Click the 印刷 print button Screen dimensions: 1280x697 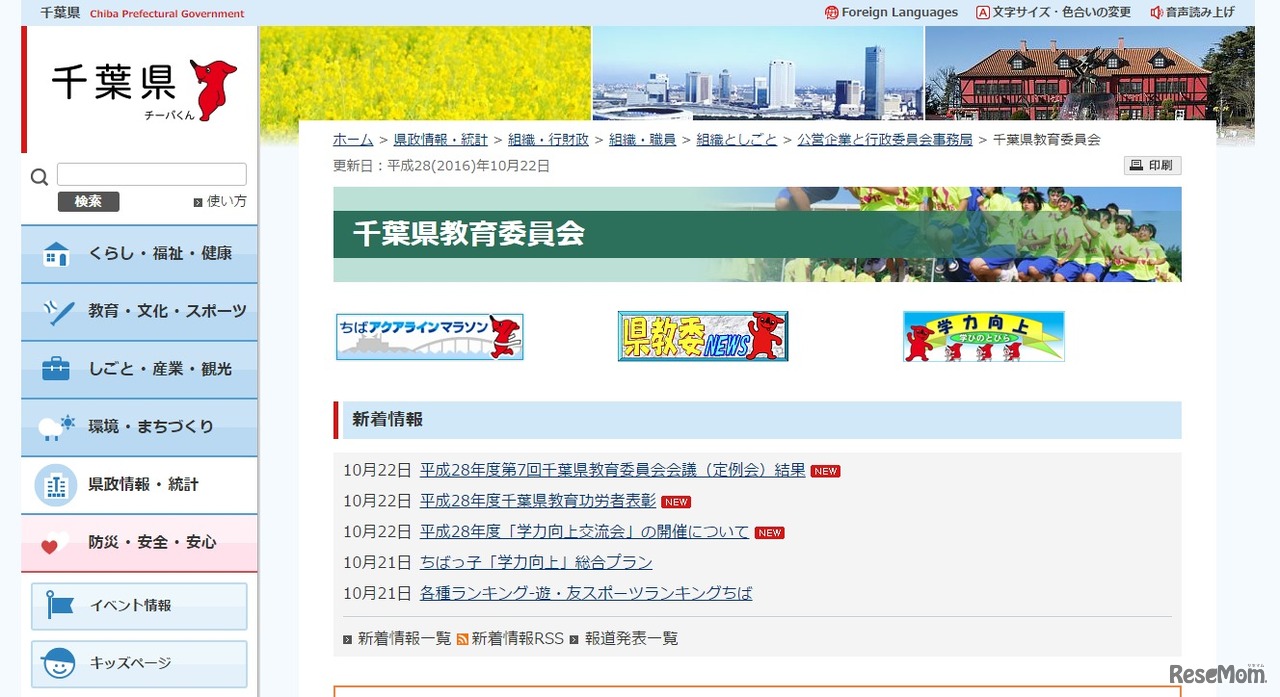[x=1152, y=165]
